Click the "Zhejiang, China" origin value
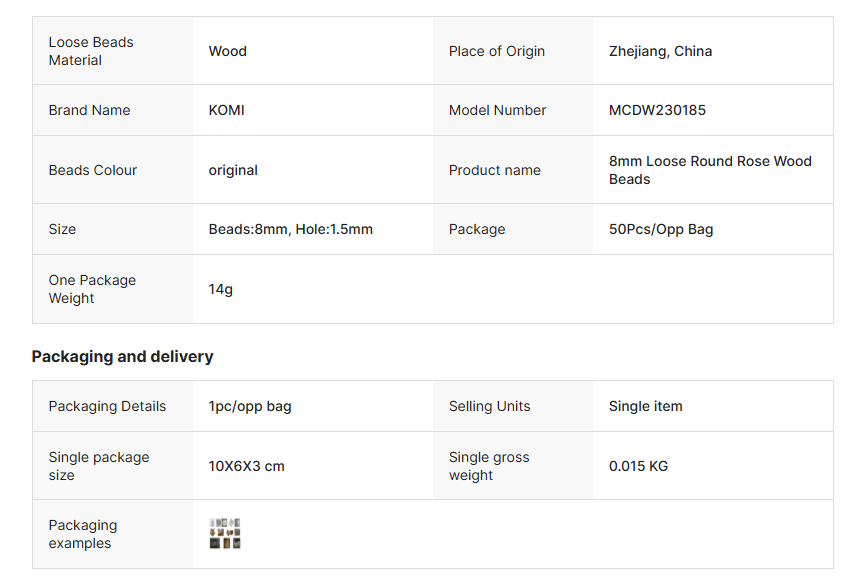 point(660,51)
